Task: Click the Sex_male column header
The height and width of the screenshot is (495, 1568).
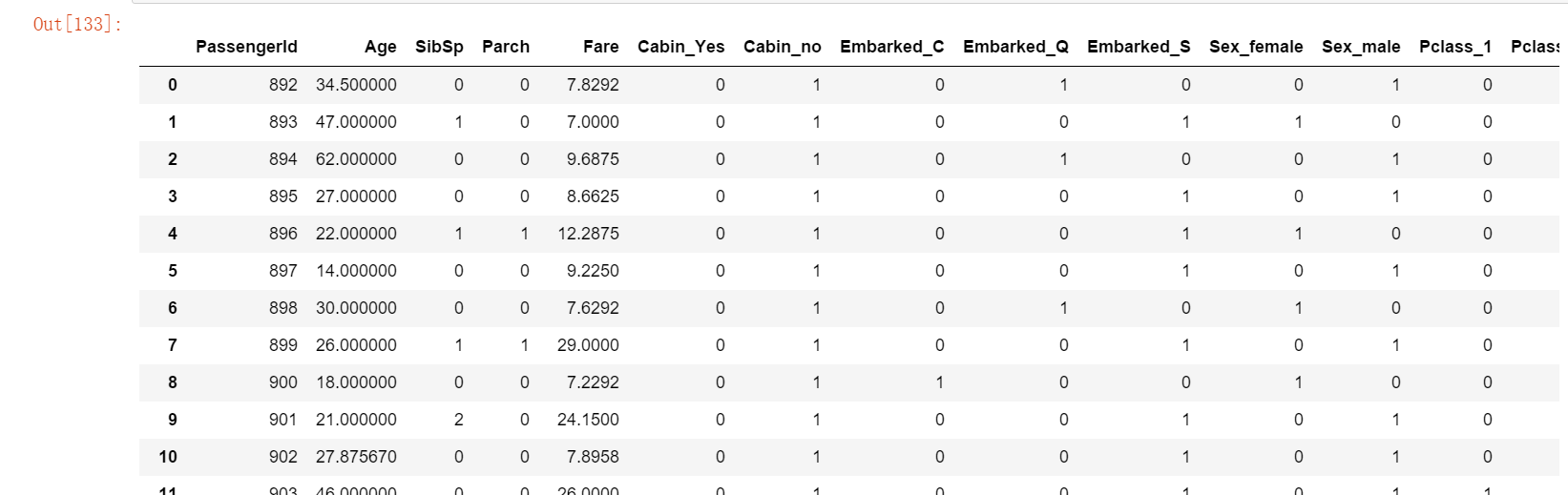Action: (x=1361, y=47)
